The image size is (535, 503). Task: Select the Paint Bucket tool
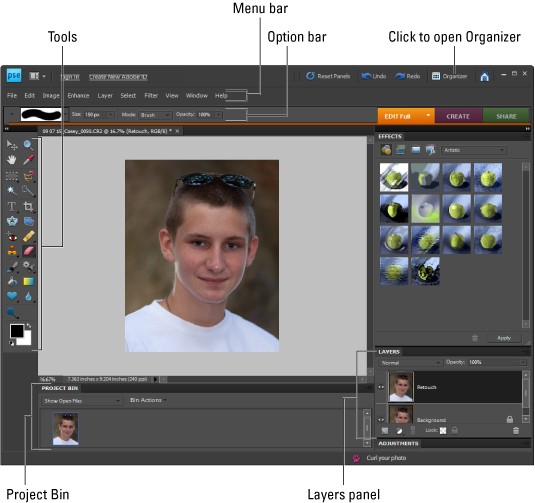pyautogui.click(x=12, y=281)
